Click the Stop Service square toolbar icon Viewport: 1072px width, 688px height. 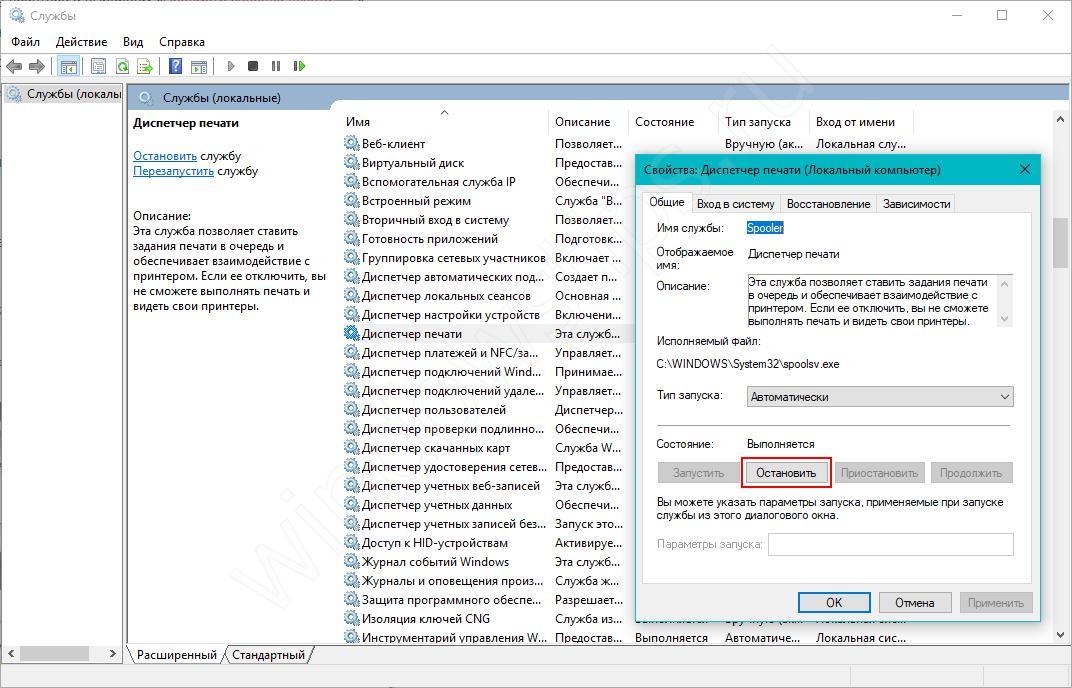[x=253, y=67]
